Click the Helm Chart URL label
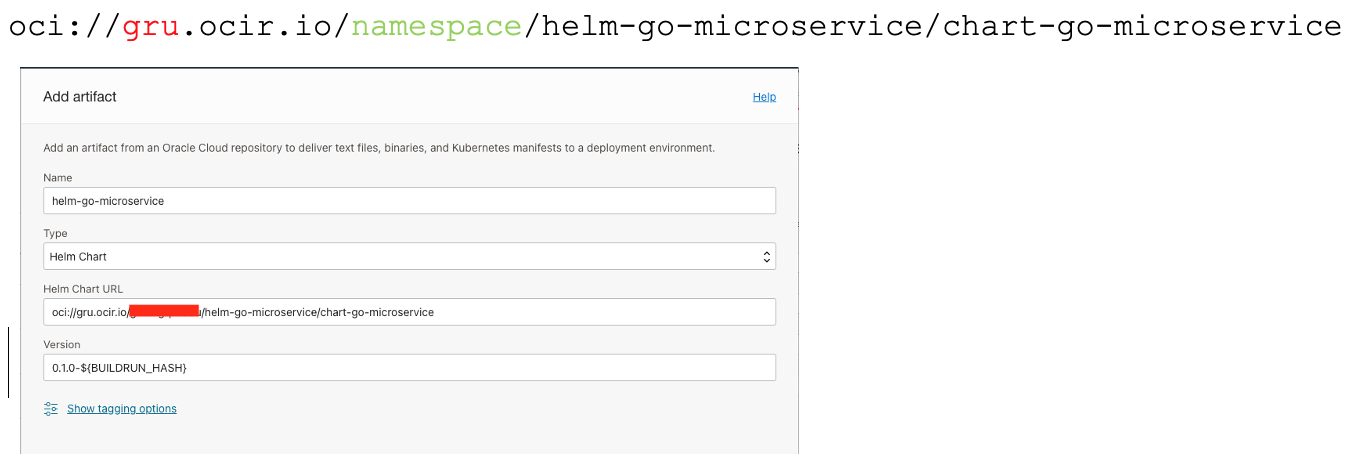Image resolution: width=1351 pixels, height=461 pixels. click(83, 289)
